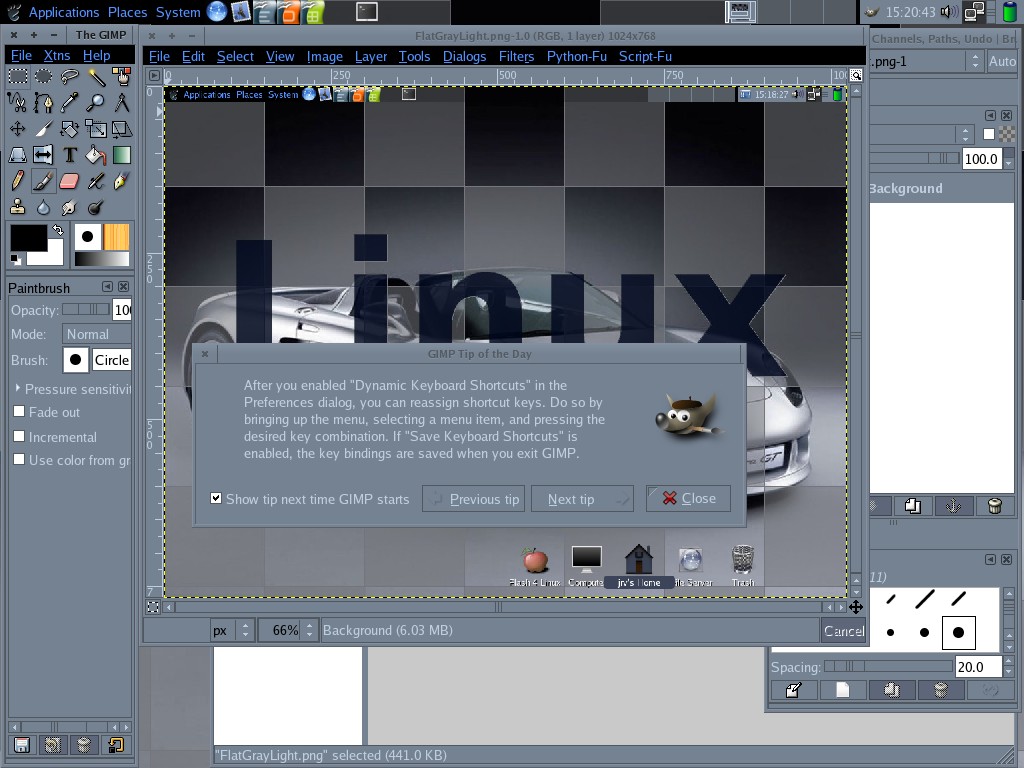This screenshot has height=768, width=1024.
Task: Open the layer mode dropdown in Layers panel
Action: point(921,134)
